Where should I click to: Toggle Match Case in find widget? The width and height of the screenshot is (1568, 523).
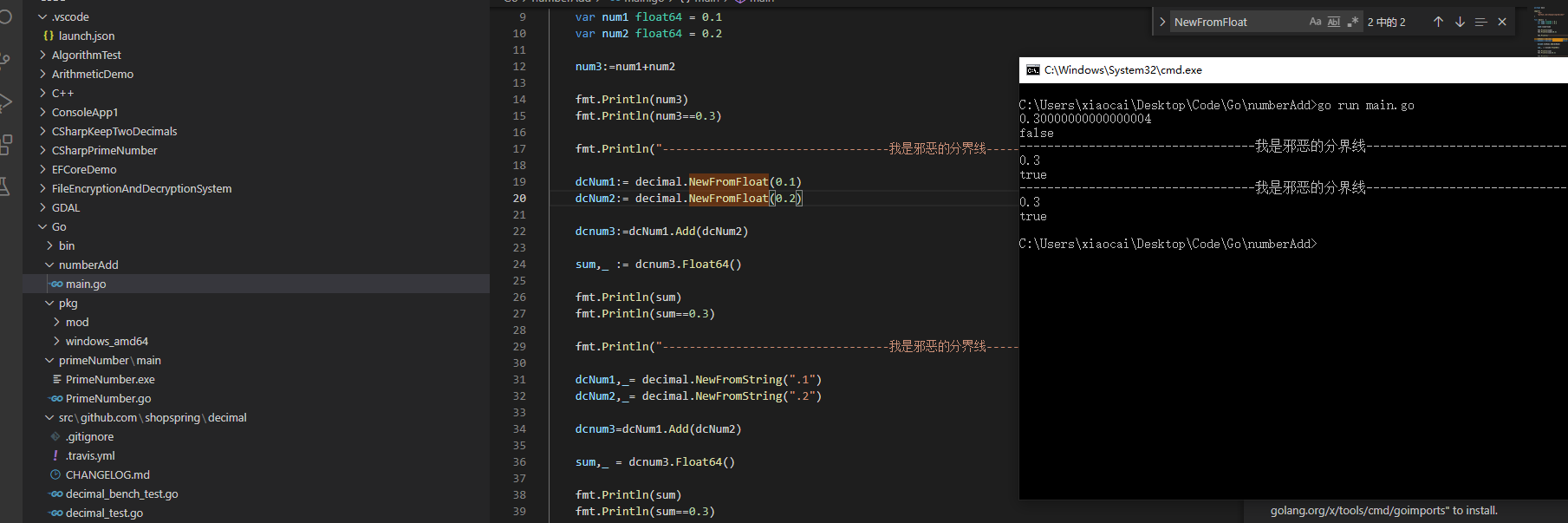click(1315, 22)
